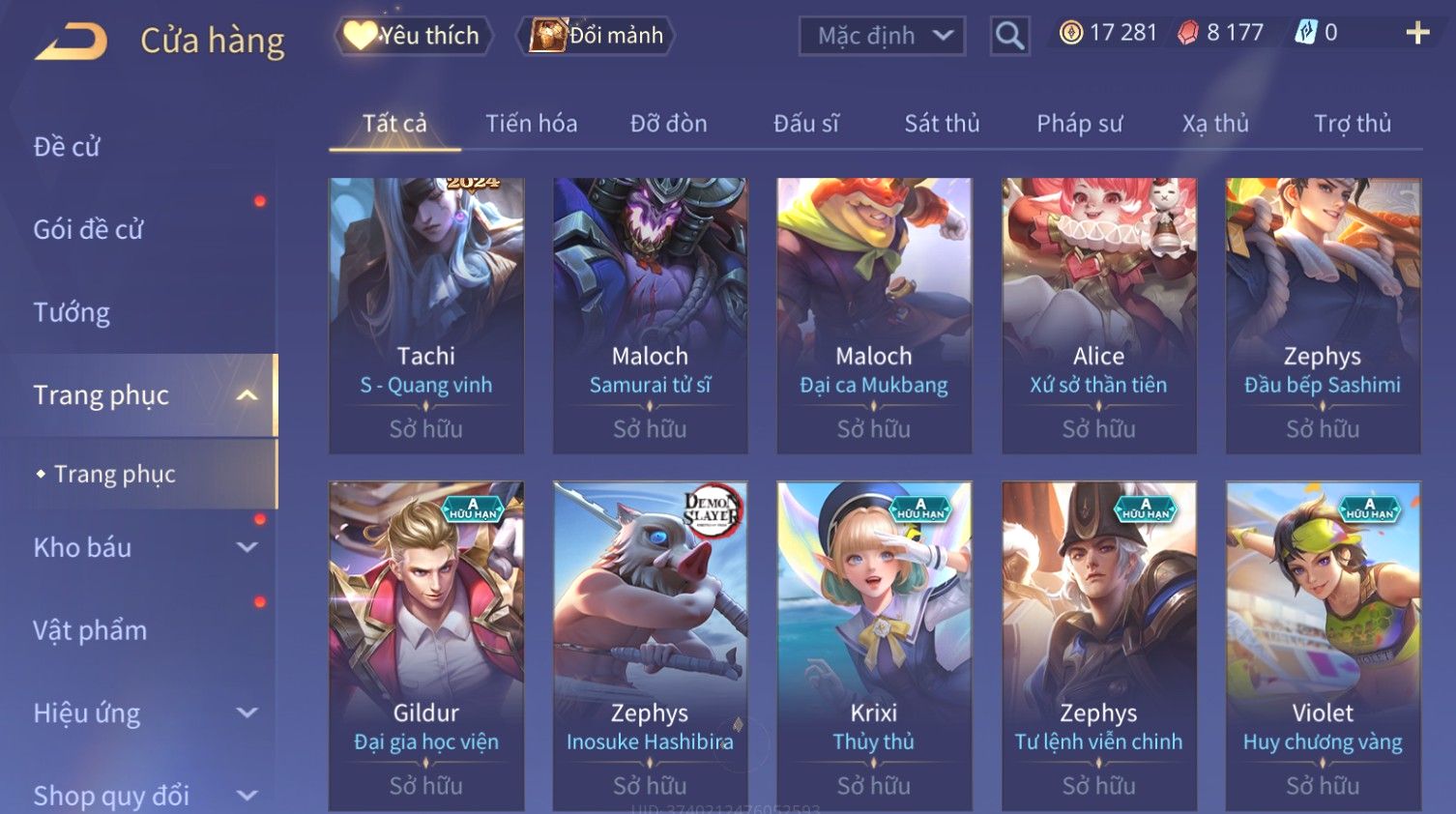Go back using the golden return arrow
This screenshot has width=1456, height=814.
71,42
